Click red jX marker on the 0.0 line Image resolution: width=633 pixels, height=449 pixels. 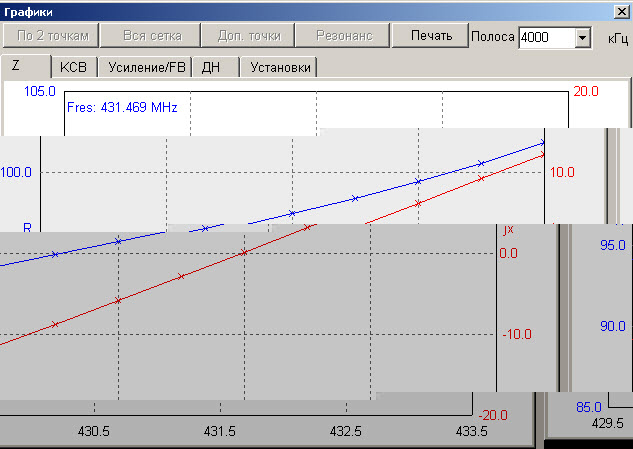pyautogui.click(x=243, y=252)
